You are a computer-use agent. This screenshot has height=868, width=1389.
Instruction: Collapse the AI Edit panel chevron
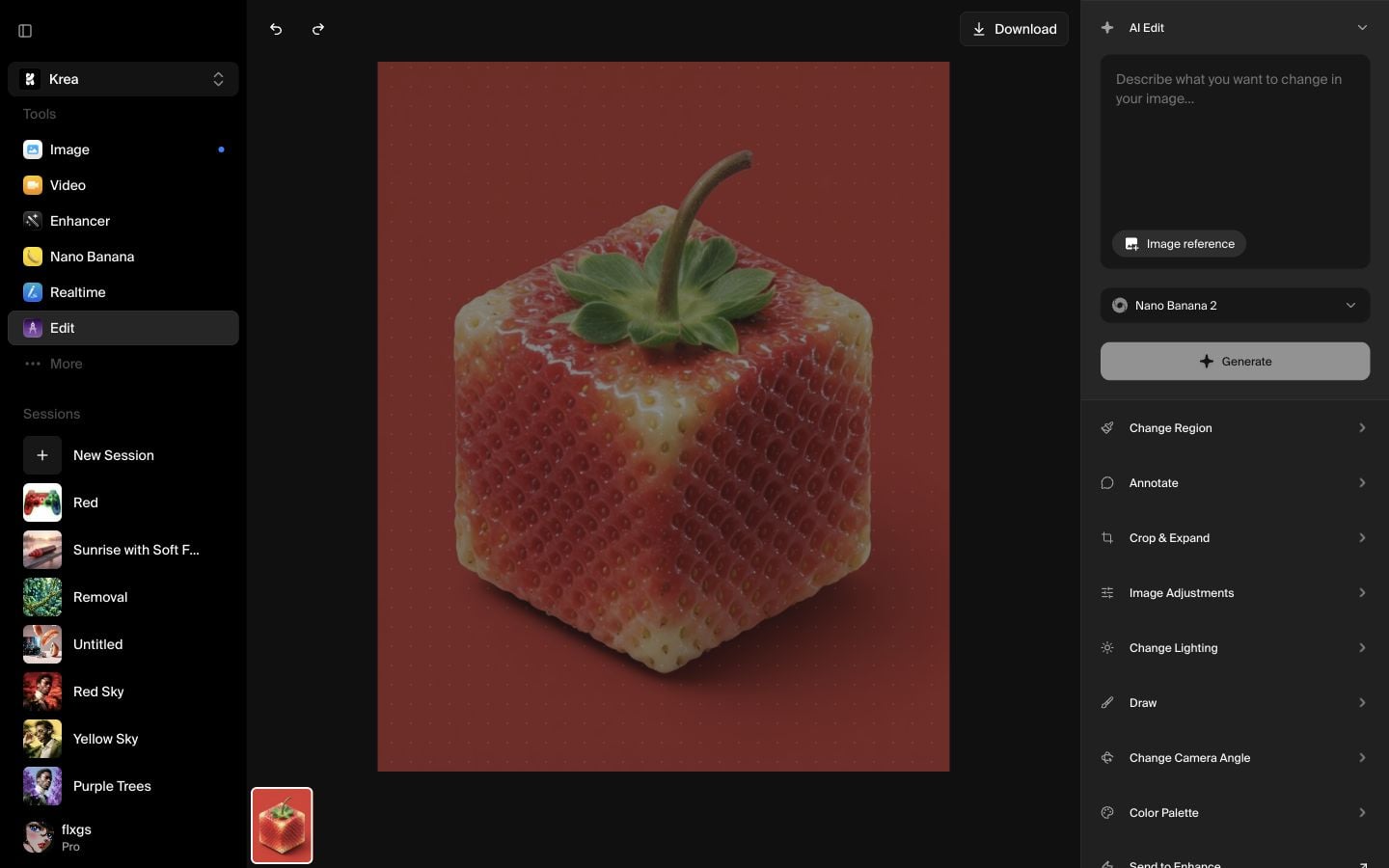click(x=1362, y=28)
